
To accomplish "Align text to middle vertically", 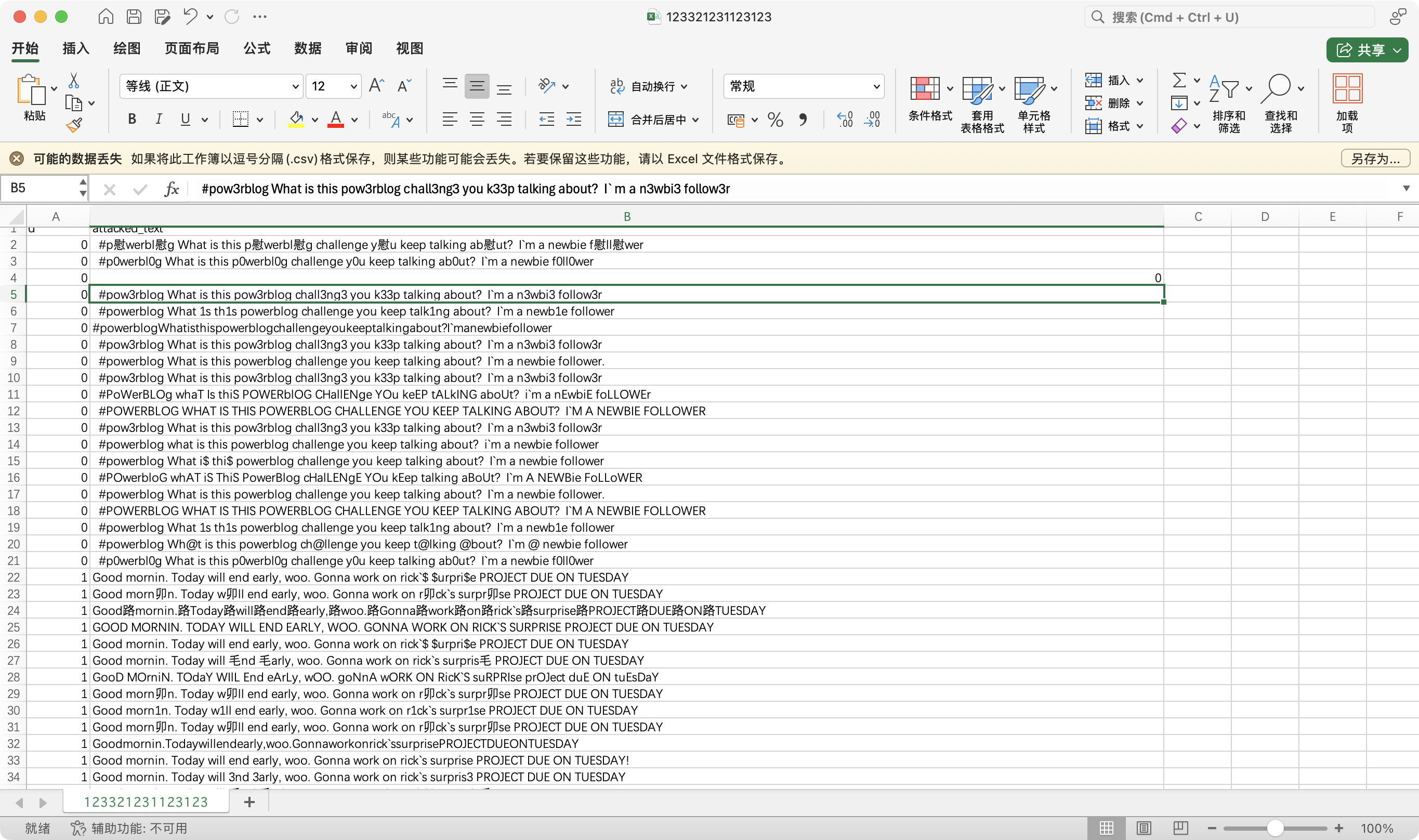I will pyautogui.click(x=477, y=86).
